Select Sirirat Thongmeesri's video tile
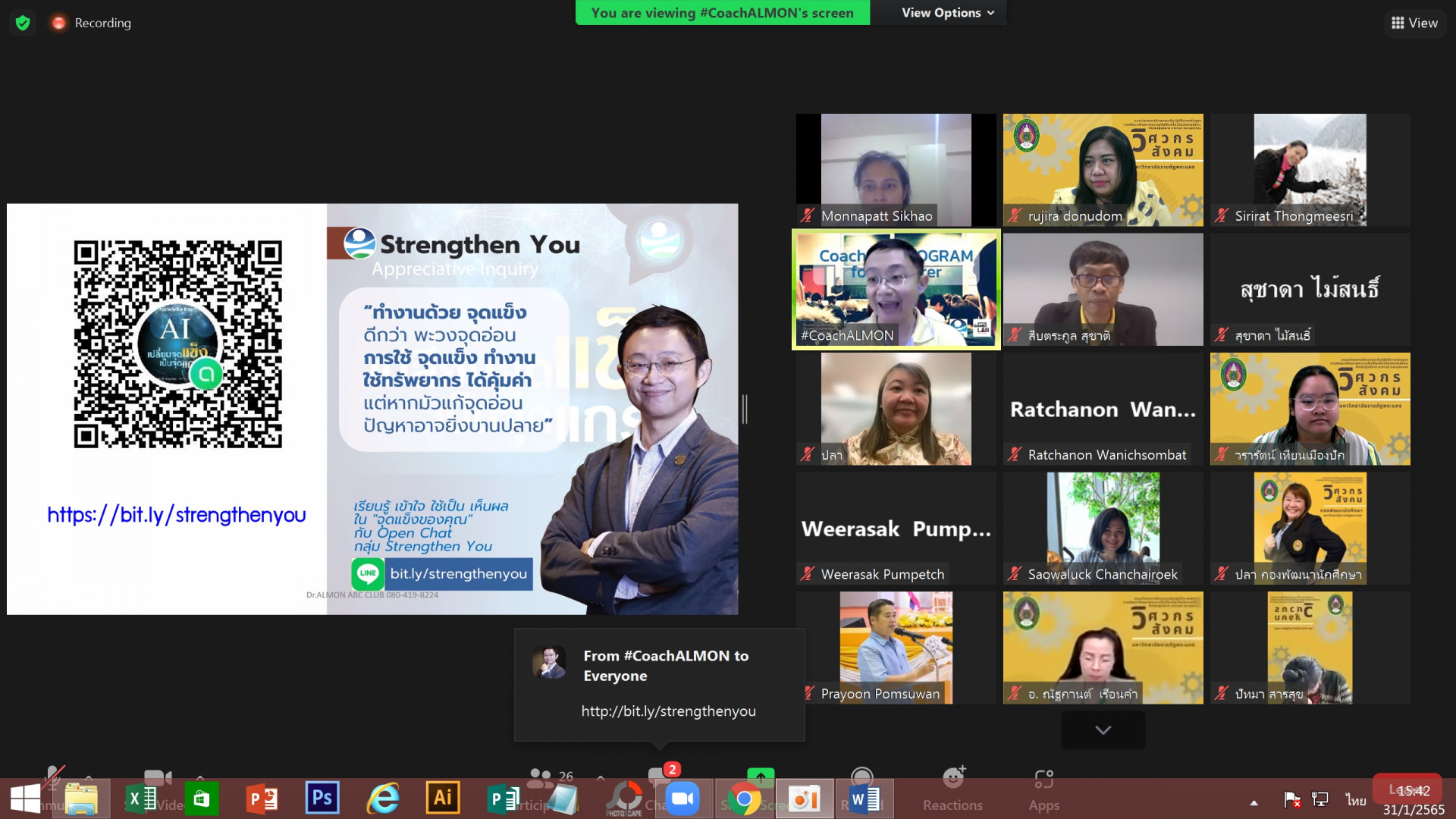The height and width of the screenshot is (819, 1456). coord(1310,170)
